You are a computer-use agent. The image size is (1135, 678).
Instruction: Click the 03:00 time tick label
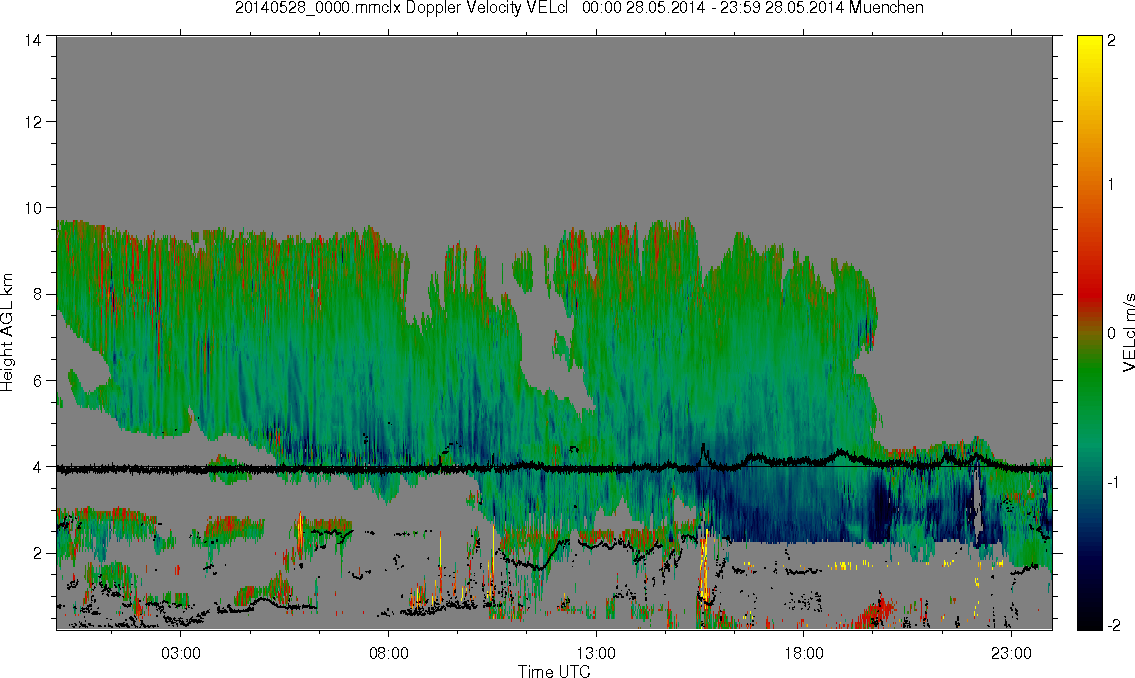pos(180,653)
